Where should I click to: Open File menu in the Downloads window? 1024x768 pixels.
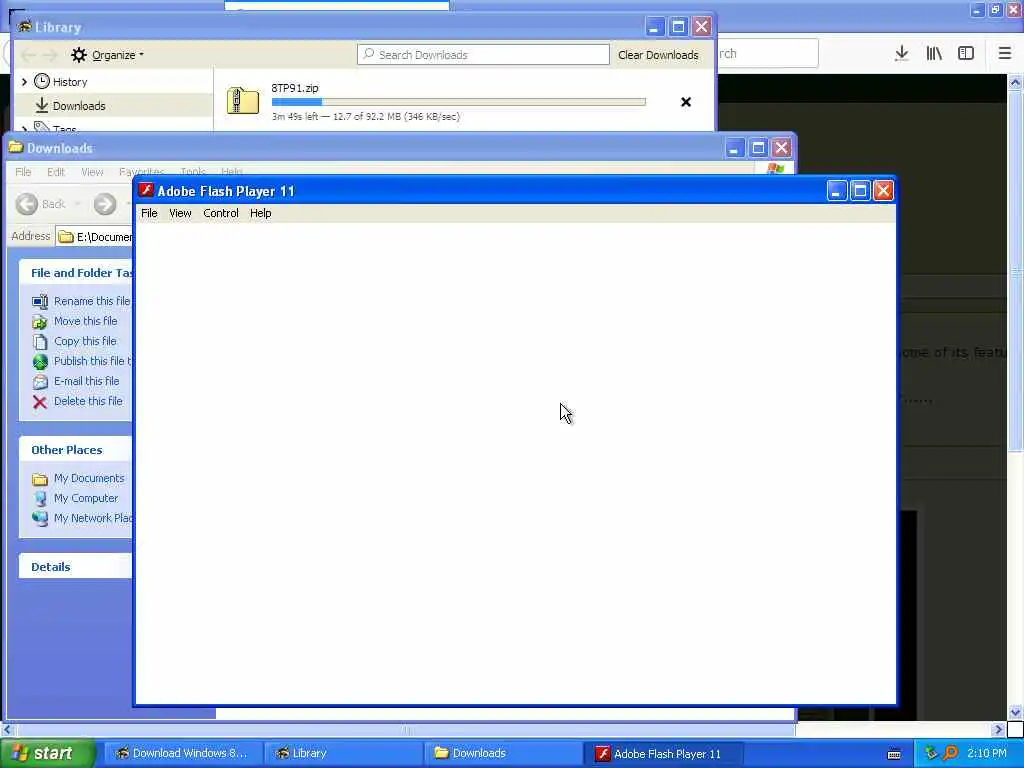click(23, 172)
